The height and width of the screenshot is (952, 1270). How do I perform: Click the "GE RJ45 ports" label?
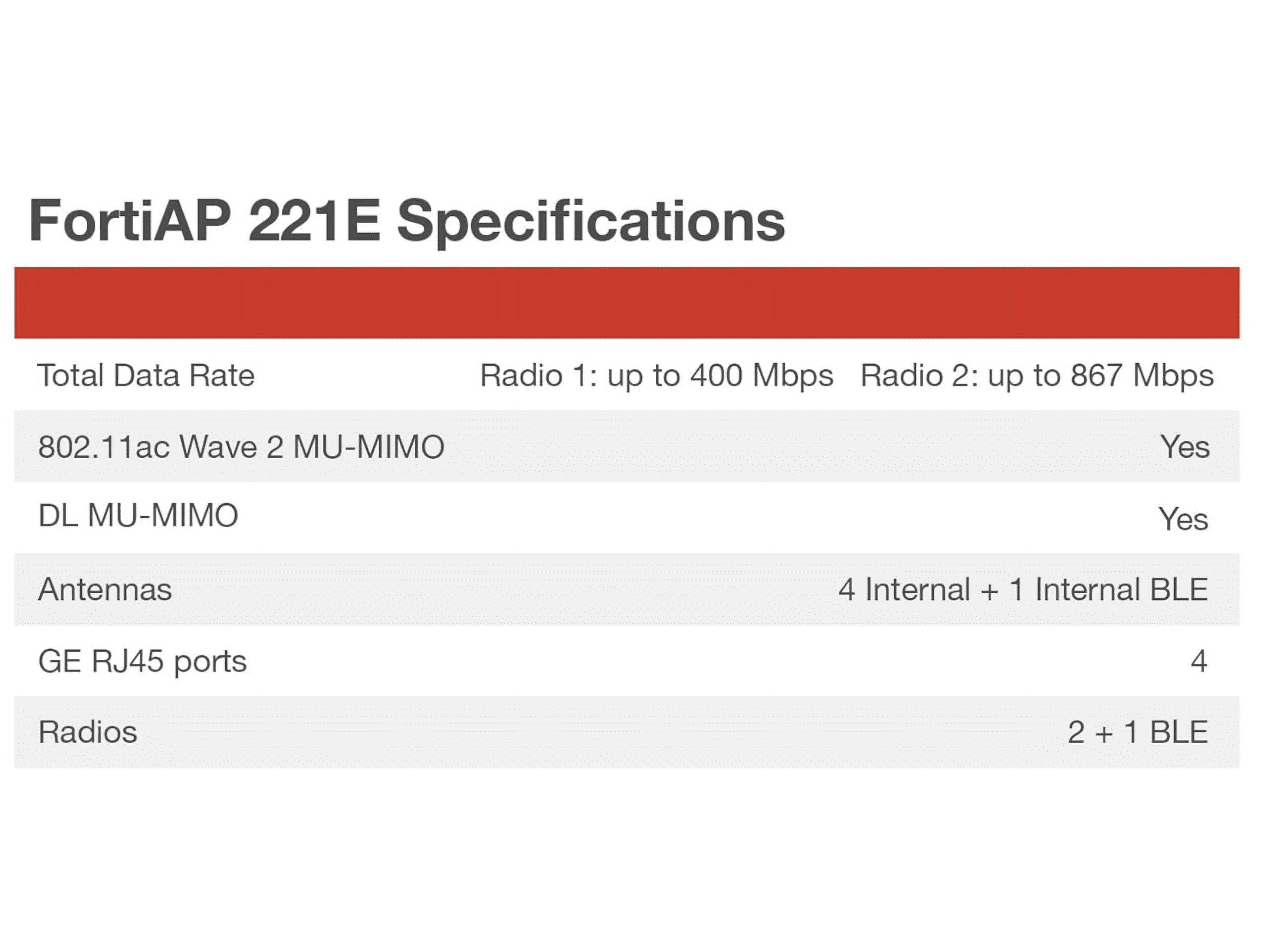[142, 661]
